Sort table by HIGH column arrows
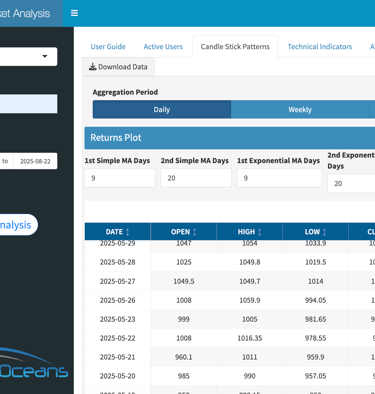The height and width of the screenshot is (394, 375). [x=260, y=232]
